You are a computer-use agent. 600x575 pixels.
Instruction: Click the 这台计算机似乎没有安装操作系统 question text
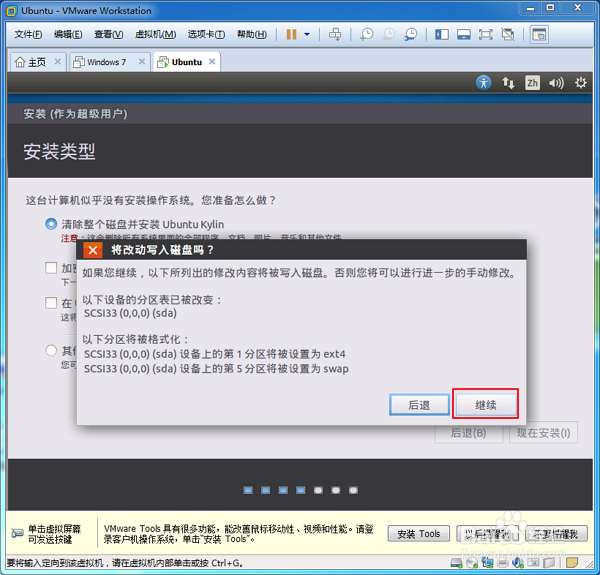pos(150,200)
